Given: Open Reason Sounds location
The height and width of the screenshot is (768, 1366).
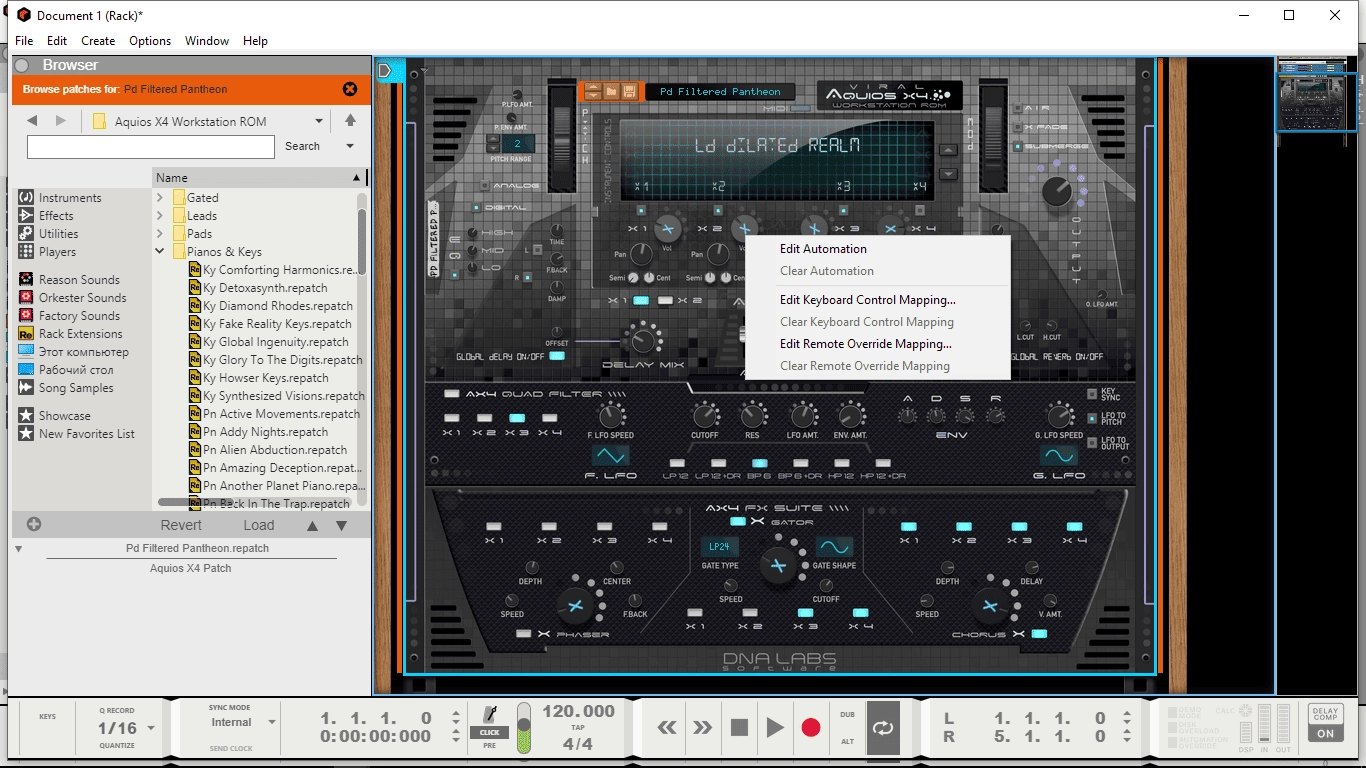Looking at the screenshot, I should pos(69,280).
